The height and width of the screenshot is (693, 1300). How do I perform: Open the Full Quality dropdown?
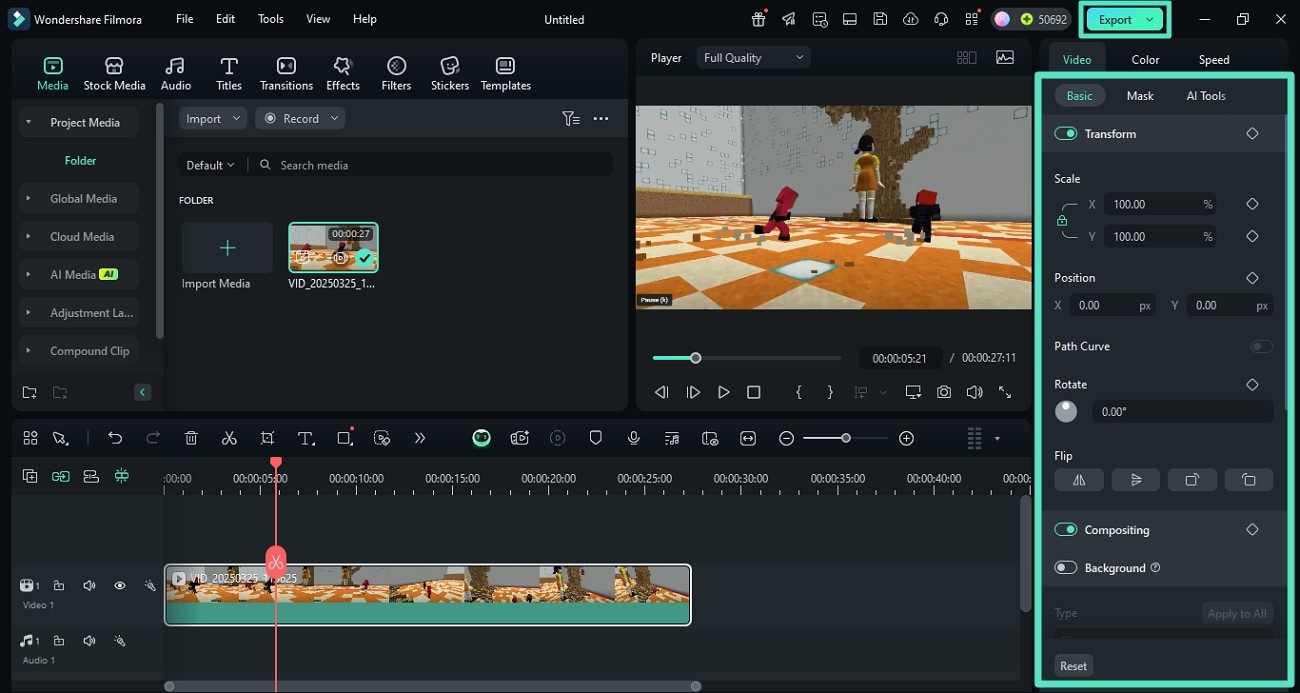coord(753,58)
